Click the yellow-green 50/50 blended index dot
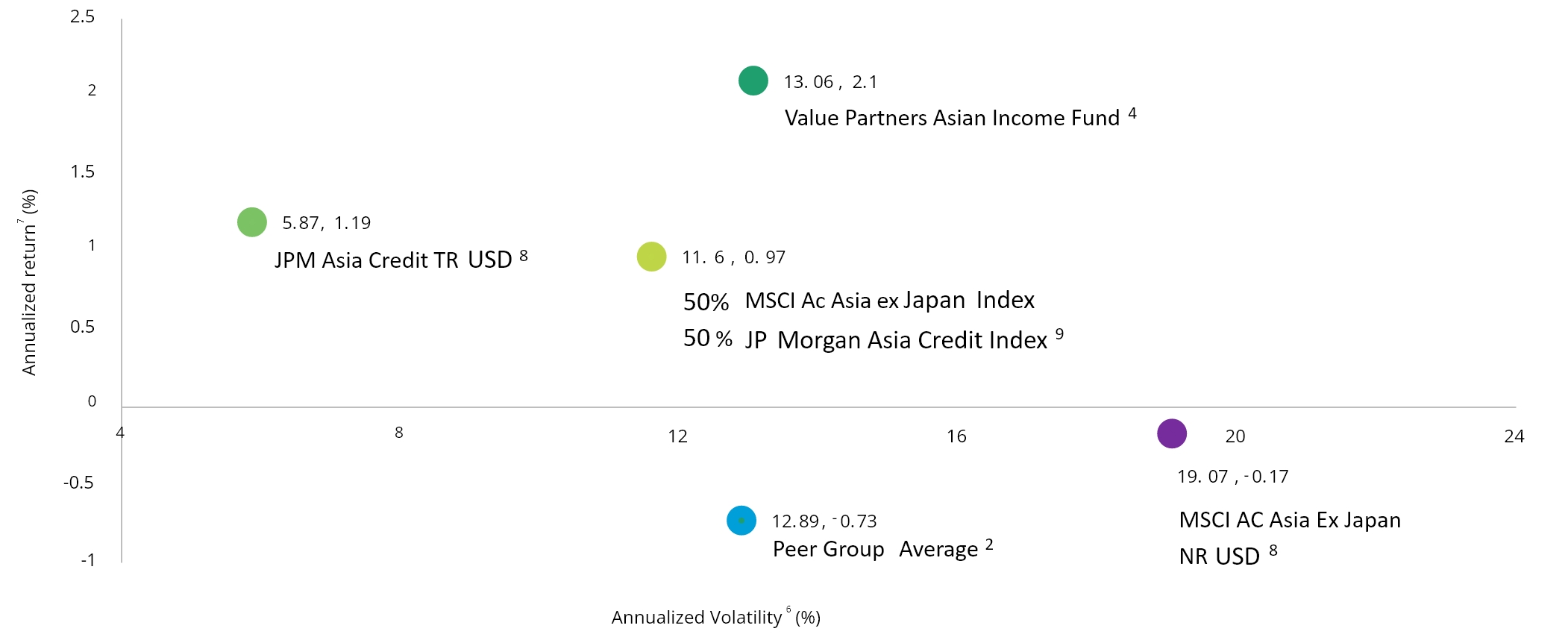 651,257
